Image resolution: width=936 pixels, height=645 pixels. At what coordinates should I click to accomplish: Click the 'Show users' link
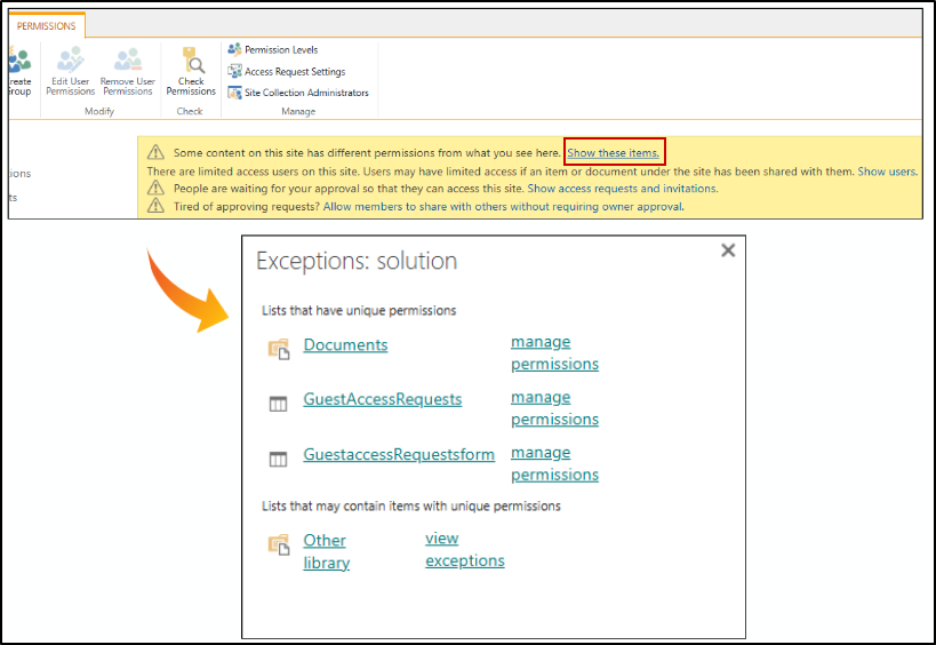click(x=886, y=171)
